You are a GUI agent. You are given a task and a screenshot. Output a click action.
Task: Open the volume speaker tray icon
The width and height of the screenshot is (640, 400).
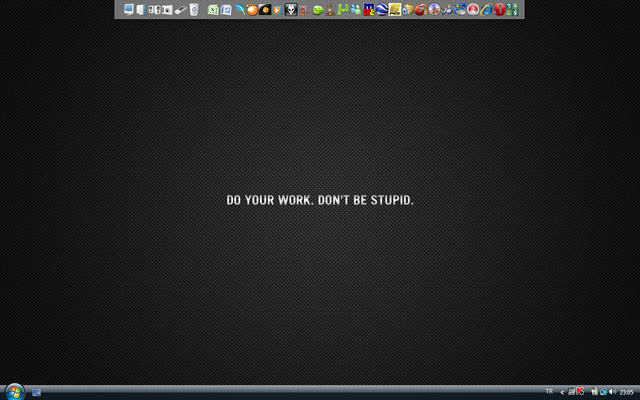[612, 392]
